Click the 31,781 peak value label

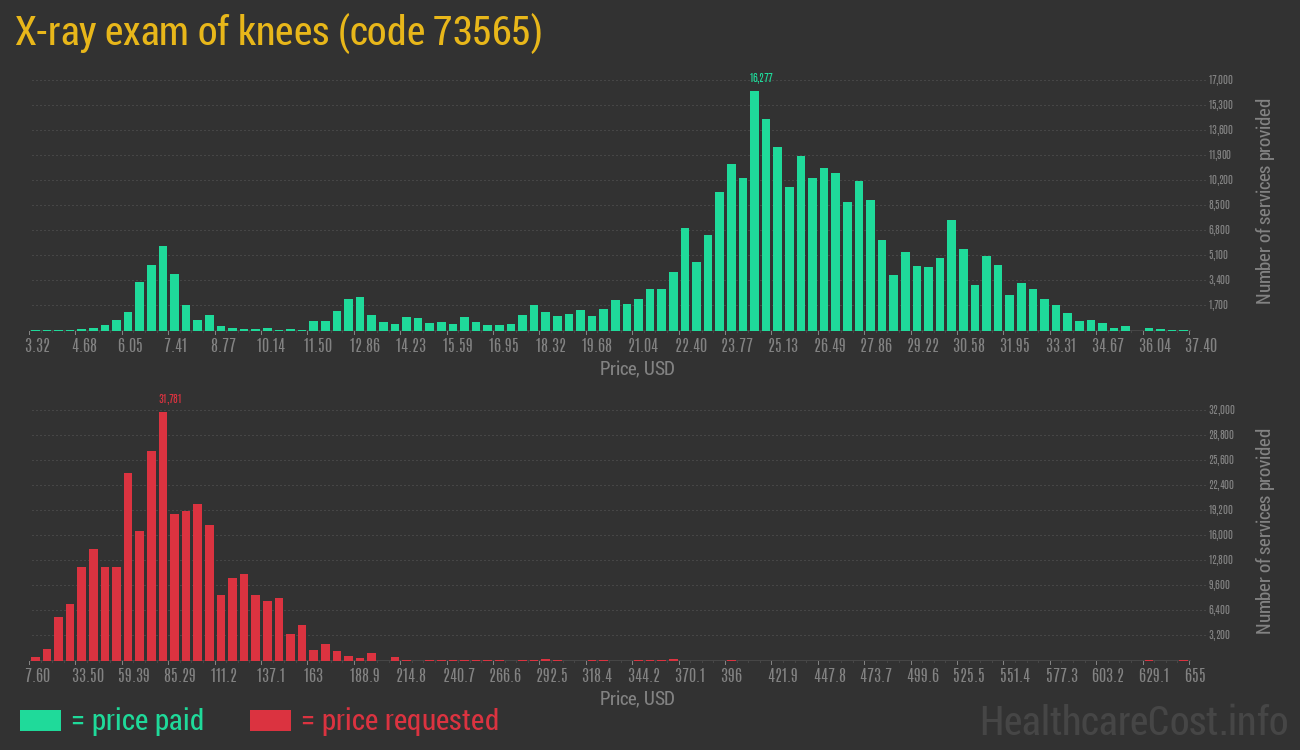(170, 399)
